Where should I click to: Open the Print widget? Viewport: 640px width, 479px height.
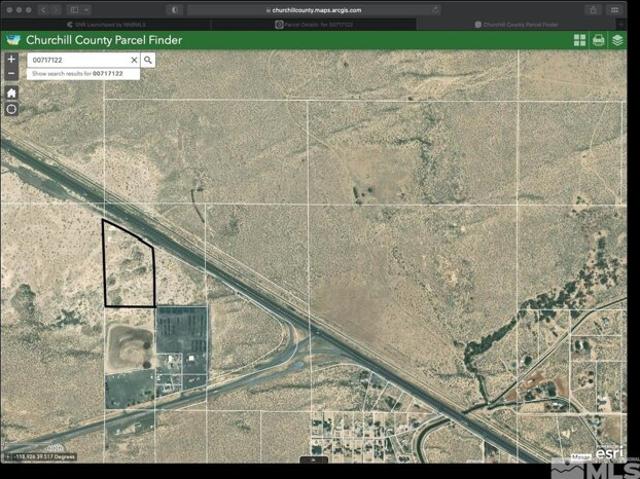598,40
